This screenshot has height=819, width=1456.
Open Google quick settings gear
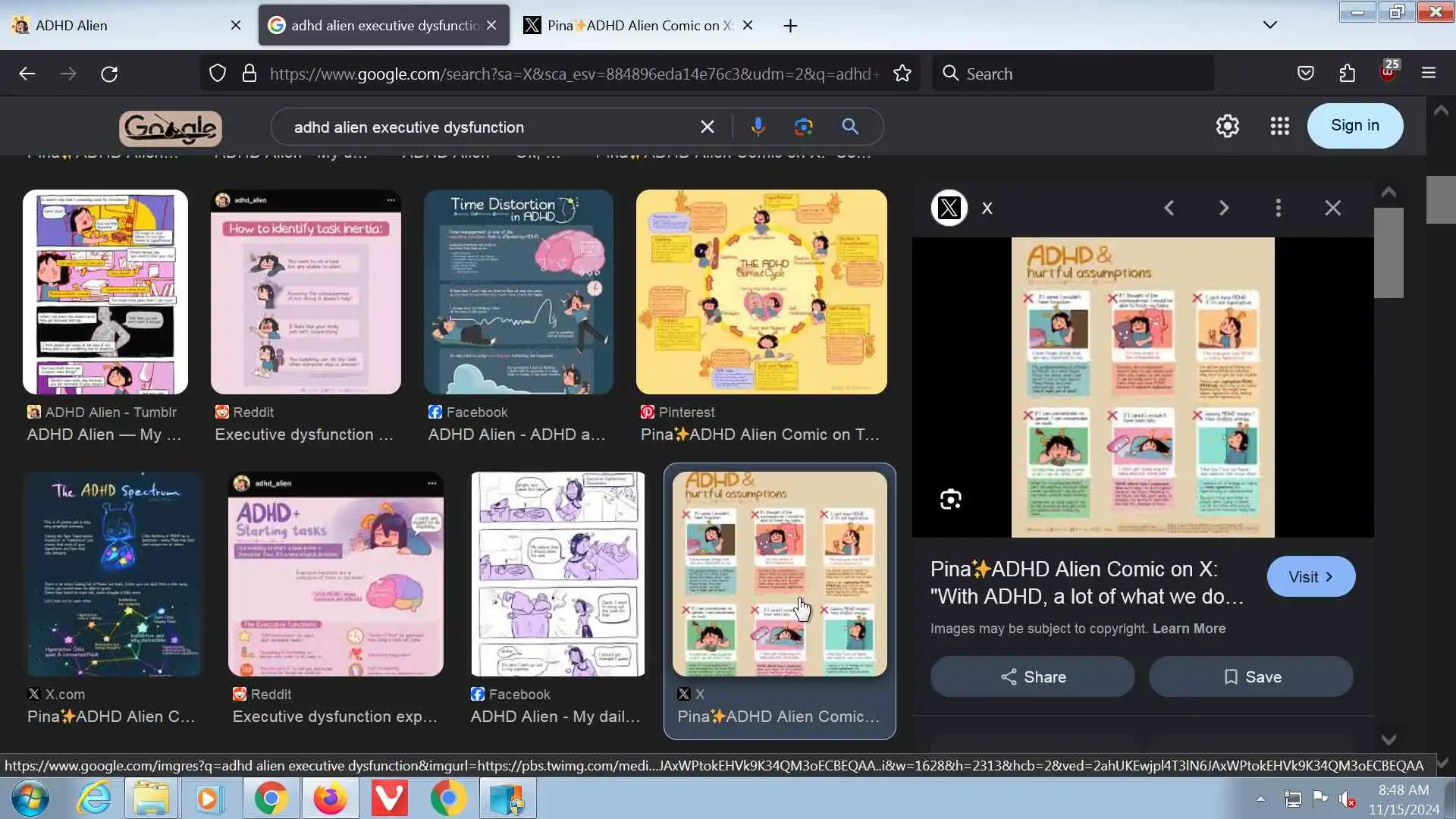coord(1227,126)
